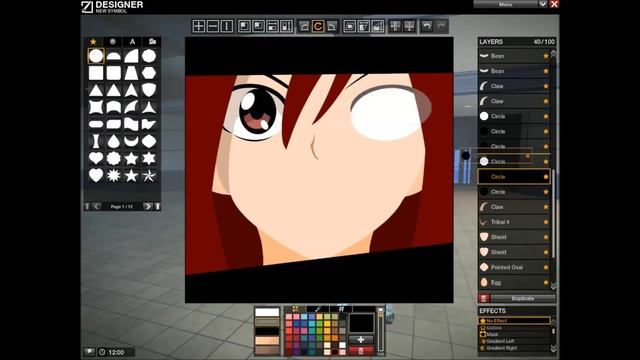Open the symbols folder tab
Image resolution: width=640 pixels, height=360 pixels.
pyautogui.click(x=152, y=42)
